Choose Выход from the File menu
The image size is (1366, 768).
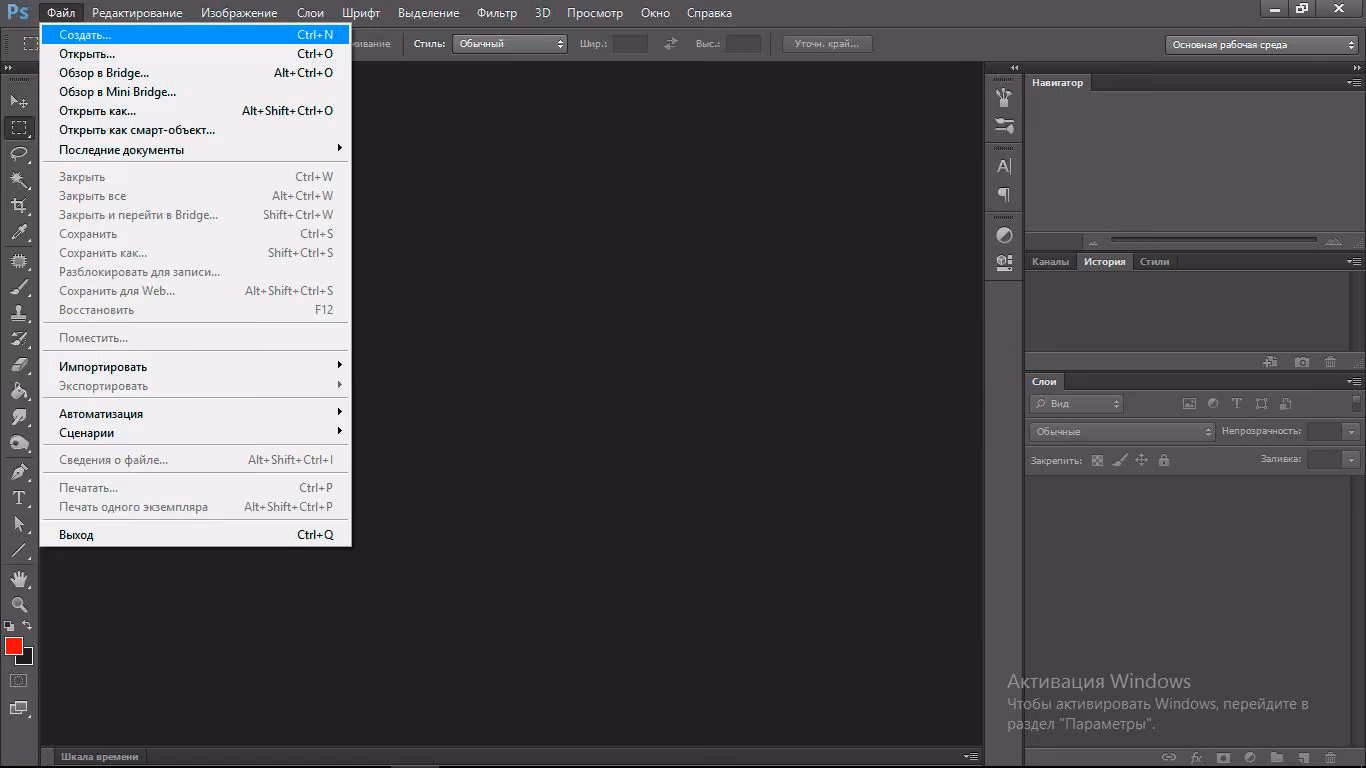pos(196,535)
